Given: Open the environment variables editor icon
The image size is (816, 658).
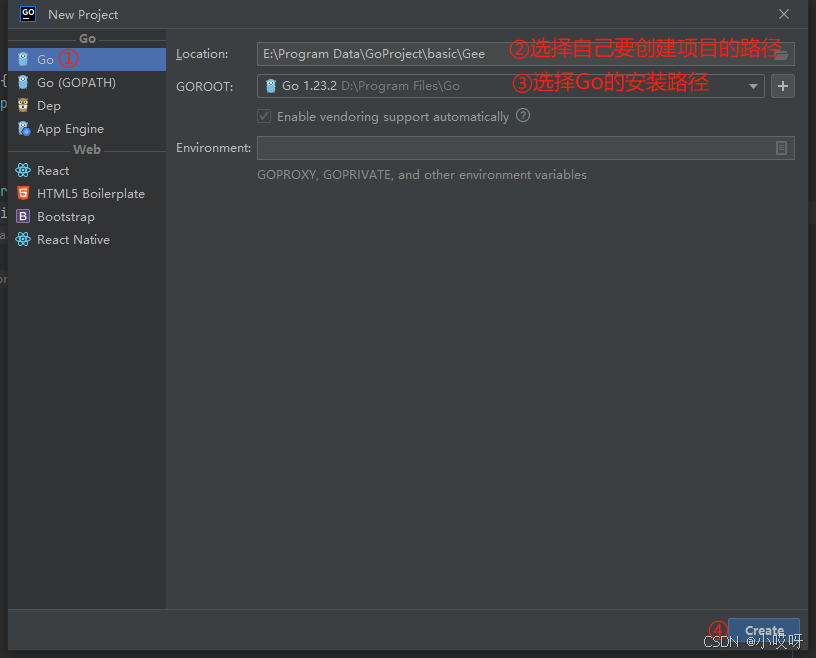Looking at the screenshot, I should 781,148.
